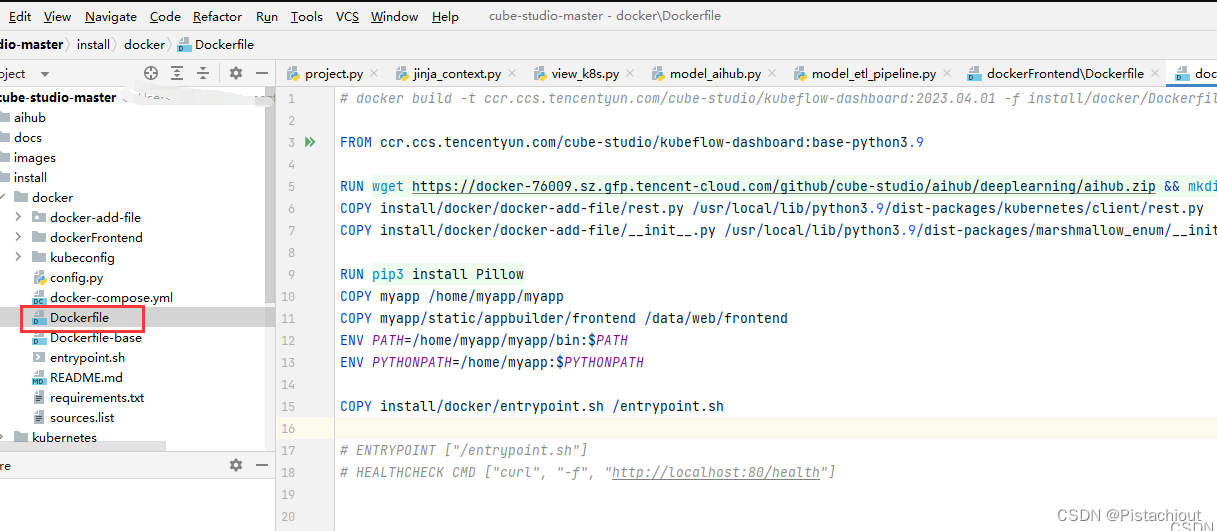This screenshot has width=1217, height=531.
Task: Select the kubernetes folder in tree
Action: (x=64, y=437)
